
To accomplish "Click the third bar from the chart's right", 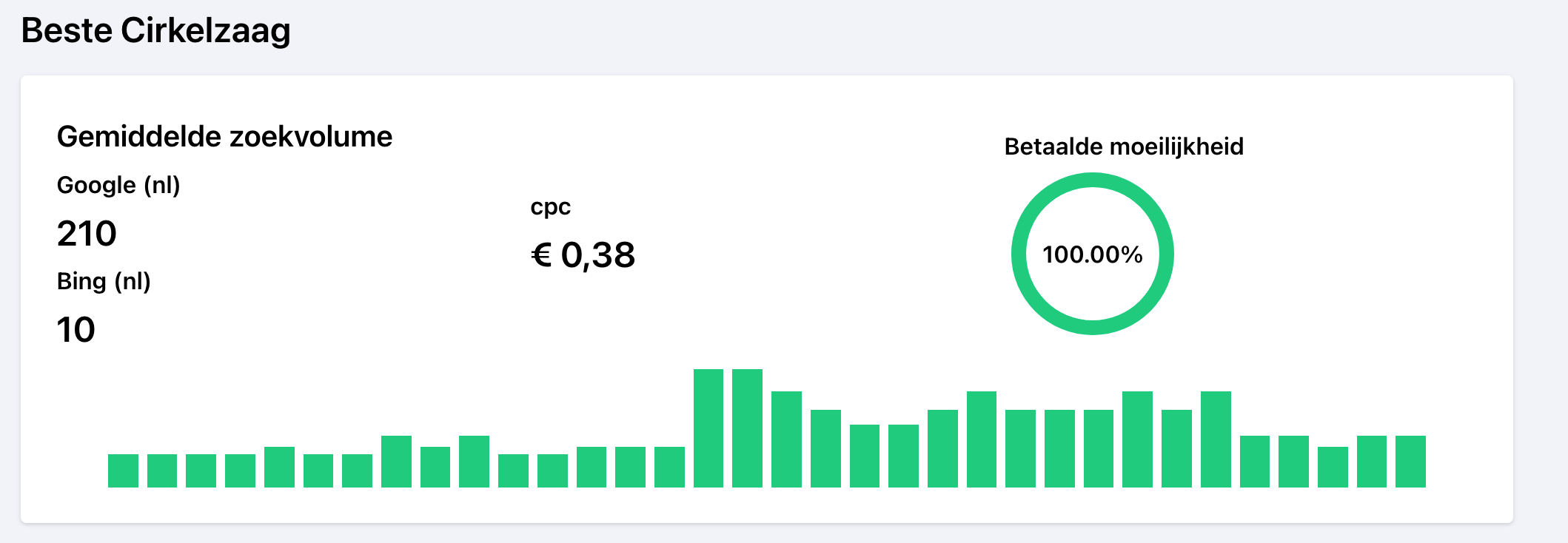I will coord(1333,467).
